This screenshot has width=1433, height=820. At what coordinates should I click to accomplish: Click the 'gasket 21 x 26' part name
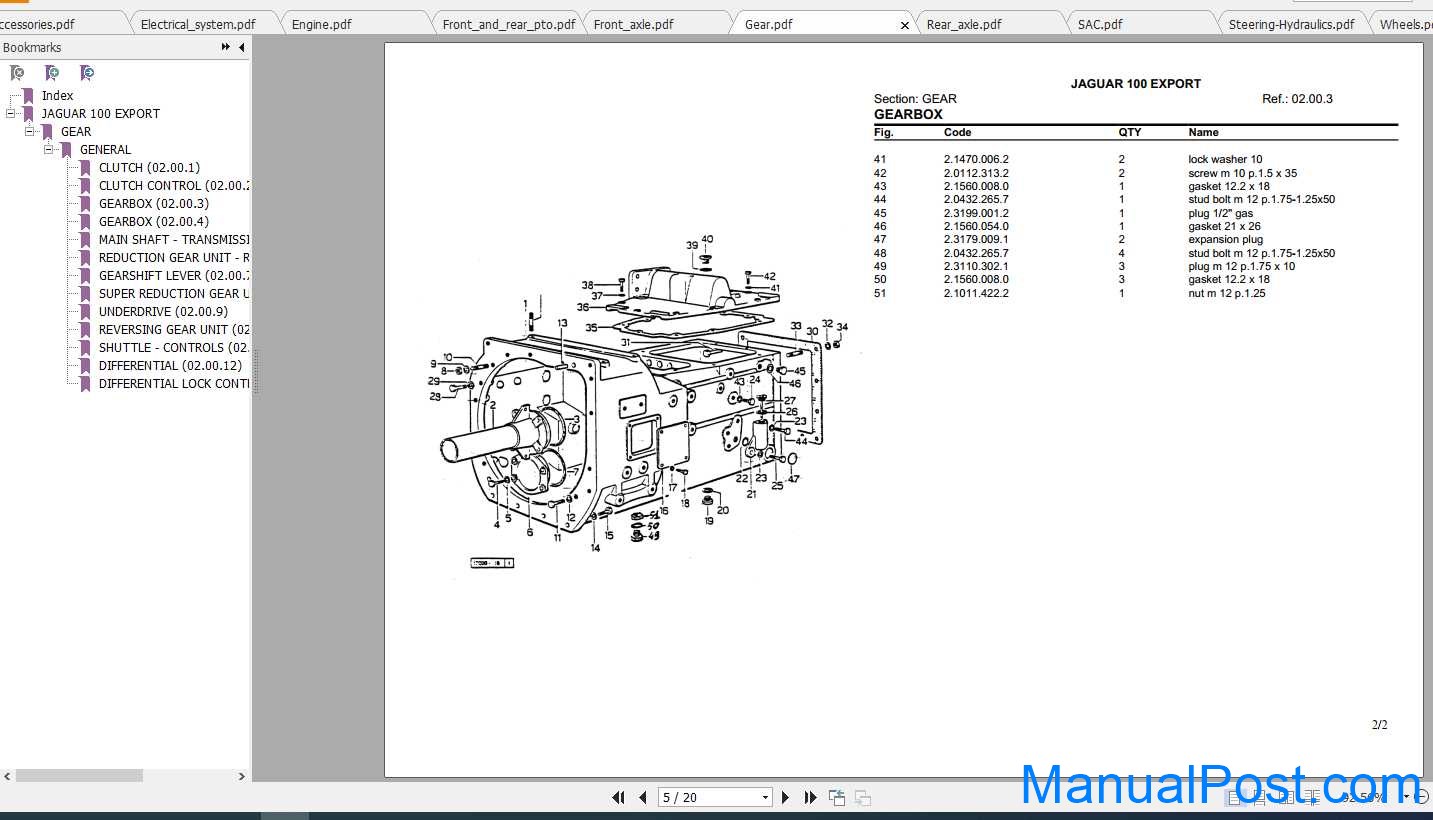[1224, 226]
